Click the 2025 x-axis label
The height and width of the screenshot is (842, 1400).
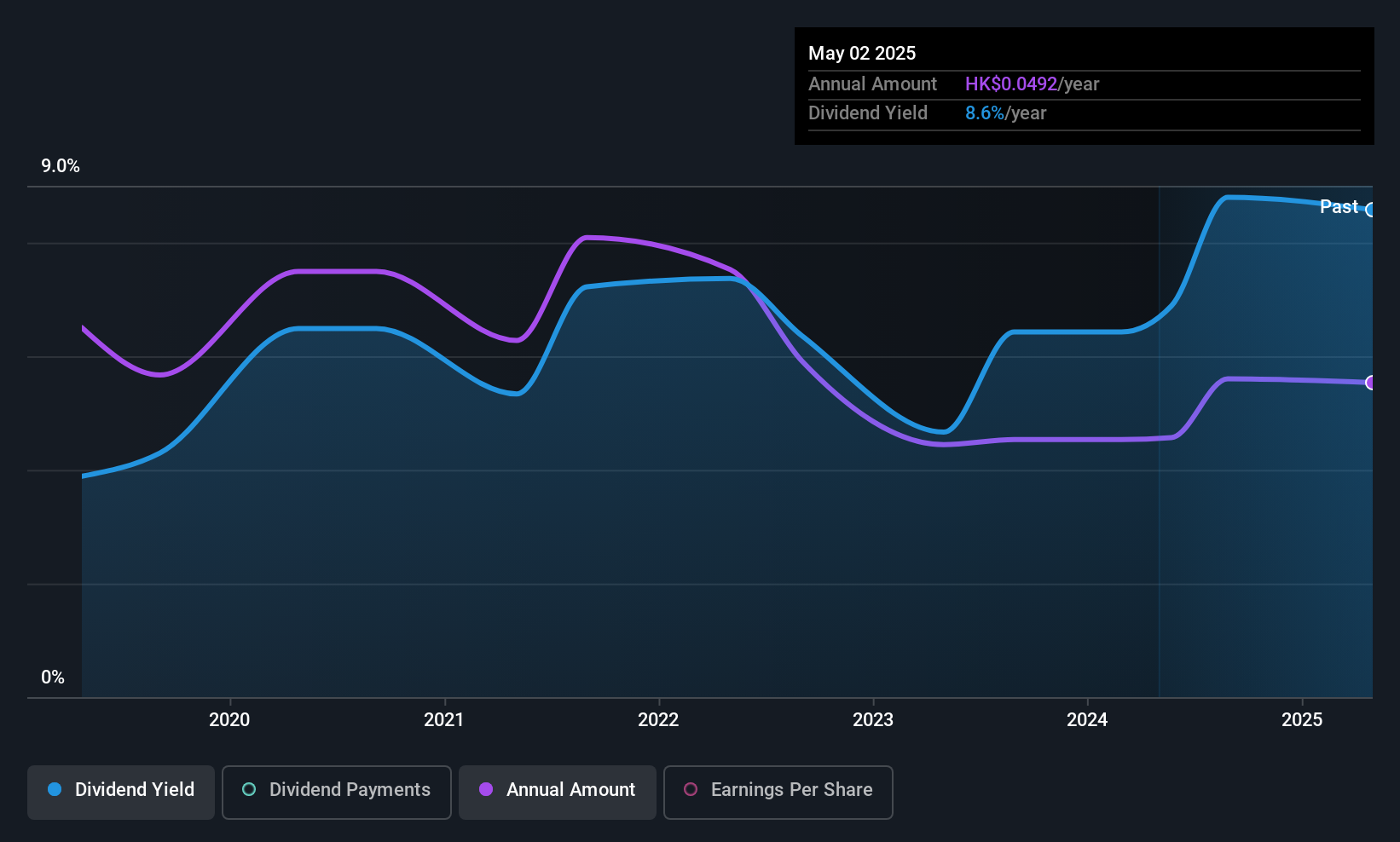pos(1302,719)
